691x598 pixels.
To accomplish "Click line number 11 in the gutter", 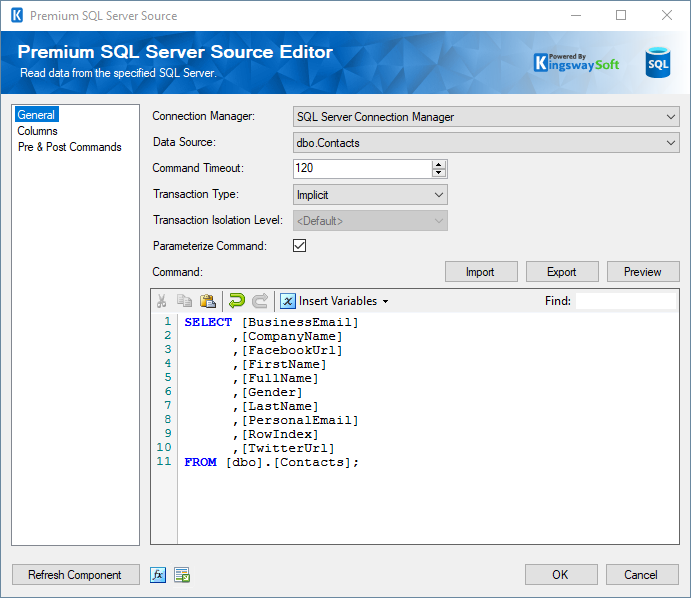I will coord(163,462).
